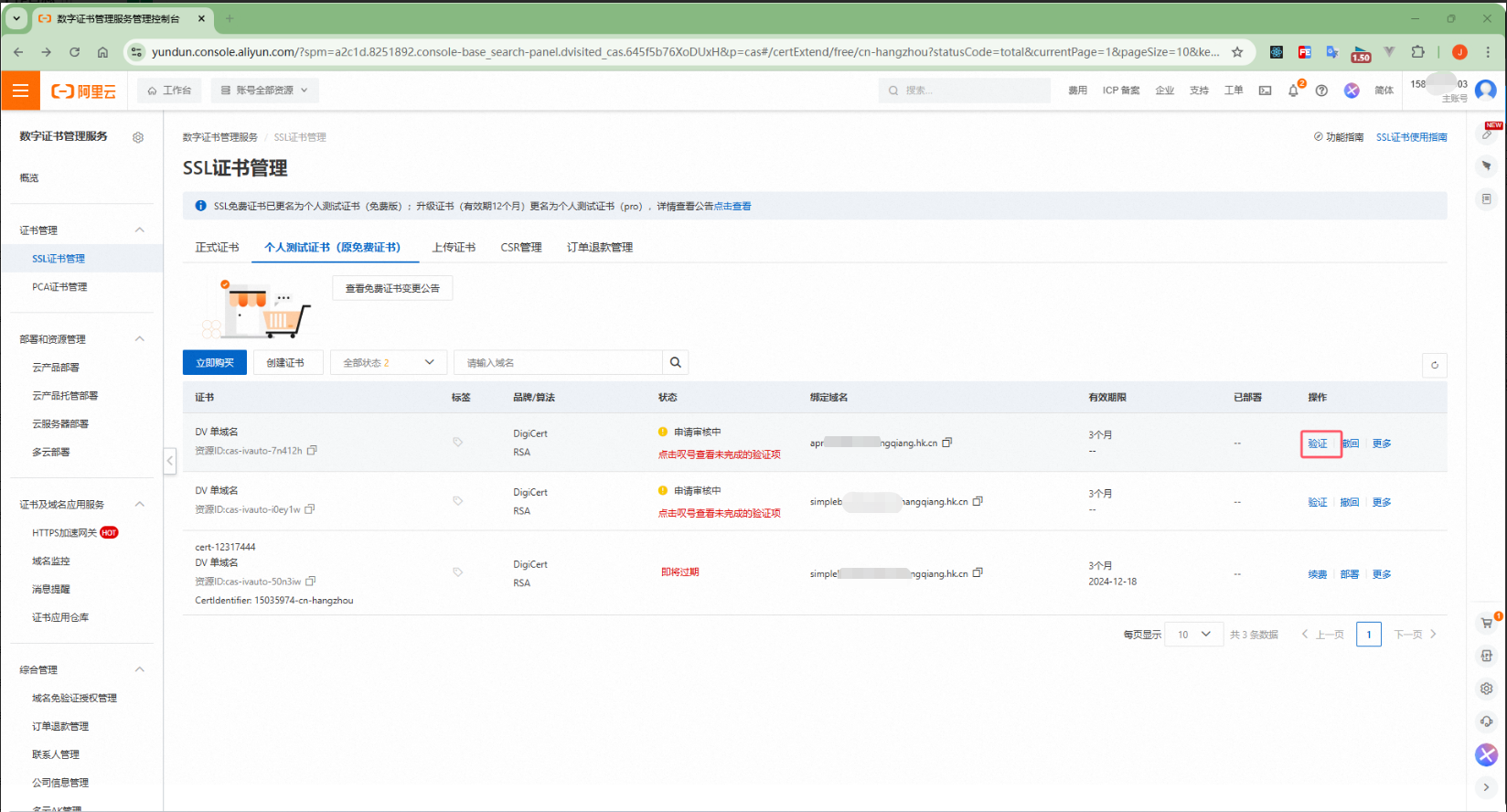Open PCA证书管理 in the sidebar
The width and height of the screenshot is (1507, 812).
point(59,287)
